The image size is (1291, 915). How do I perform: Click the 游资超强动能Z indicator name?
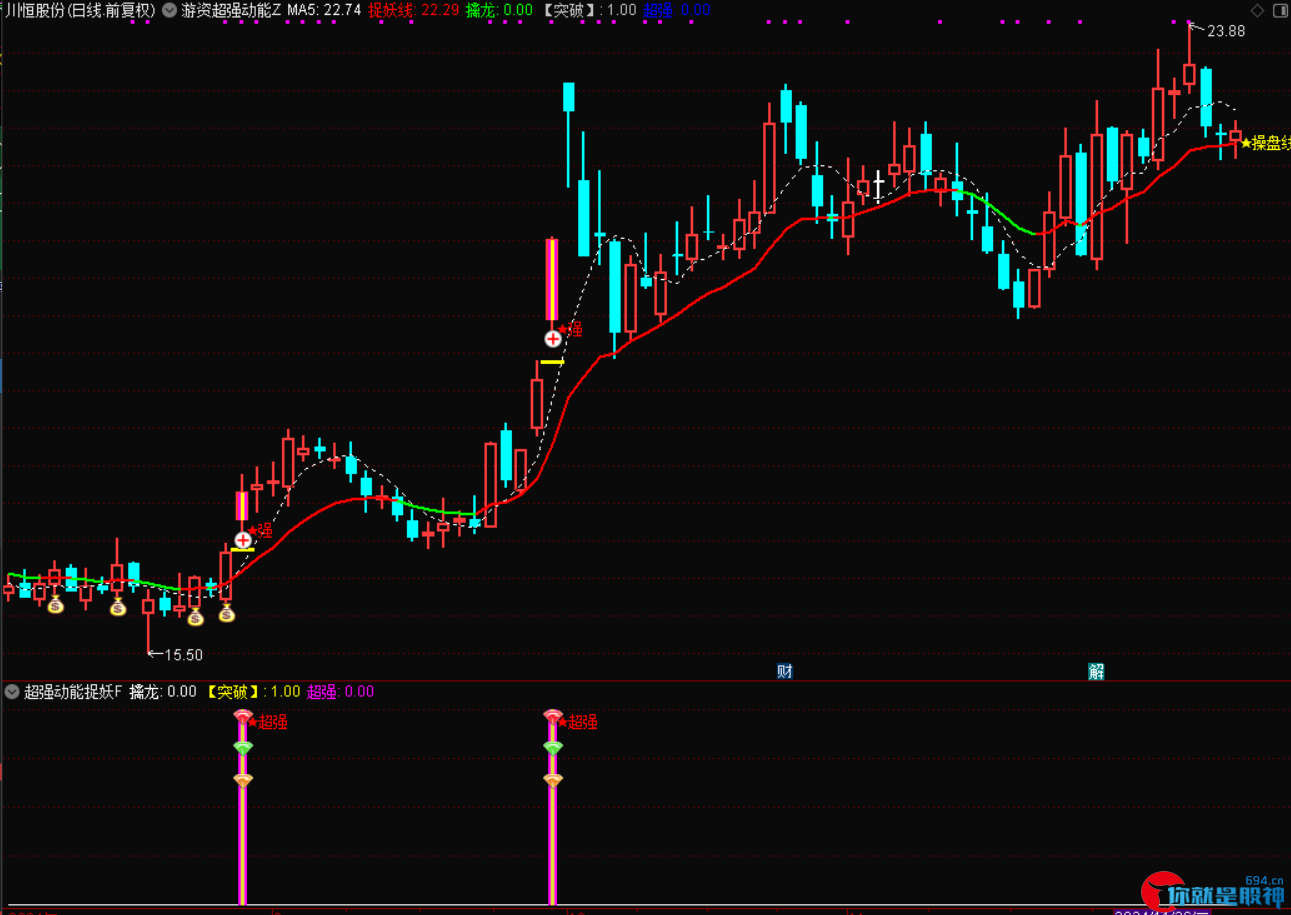[x=232, y=10]
